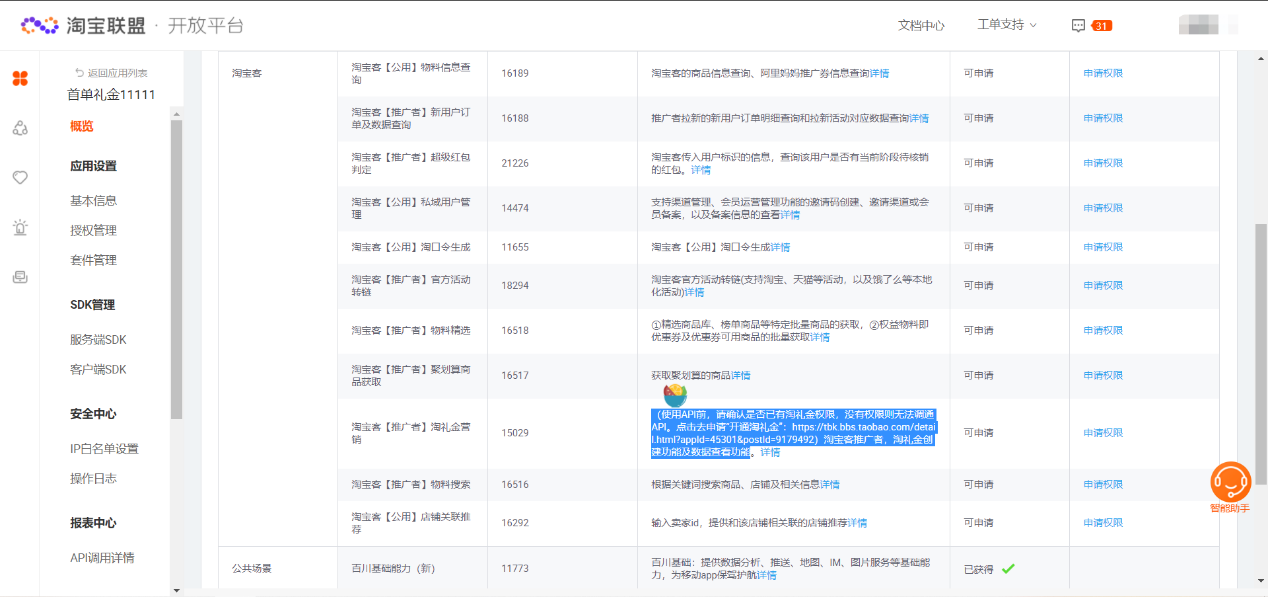Open the 智能助手 orange headset assistant

[x=1231, y=488]
